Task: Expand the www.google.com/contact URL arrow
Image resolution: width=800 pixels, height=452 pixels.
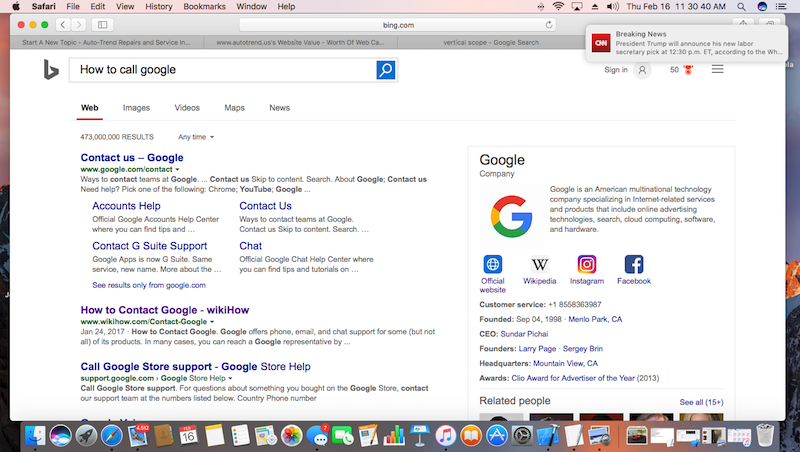Action: point(178,169)
